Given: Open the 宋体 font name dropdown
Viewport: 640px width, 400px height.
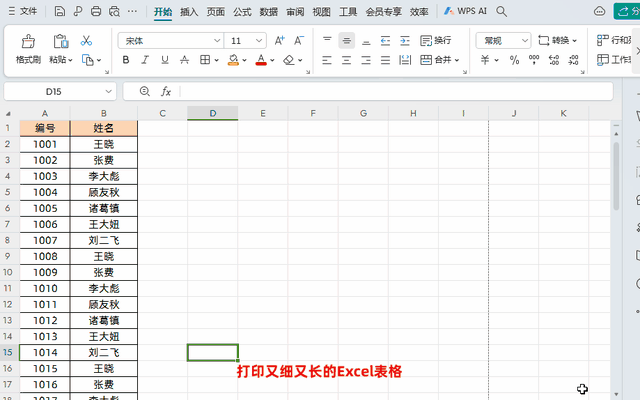Looking at the screenshot, I should [x=217, y=40].
